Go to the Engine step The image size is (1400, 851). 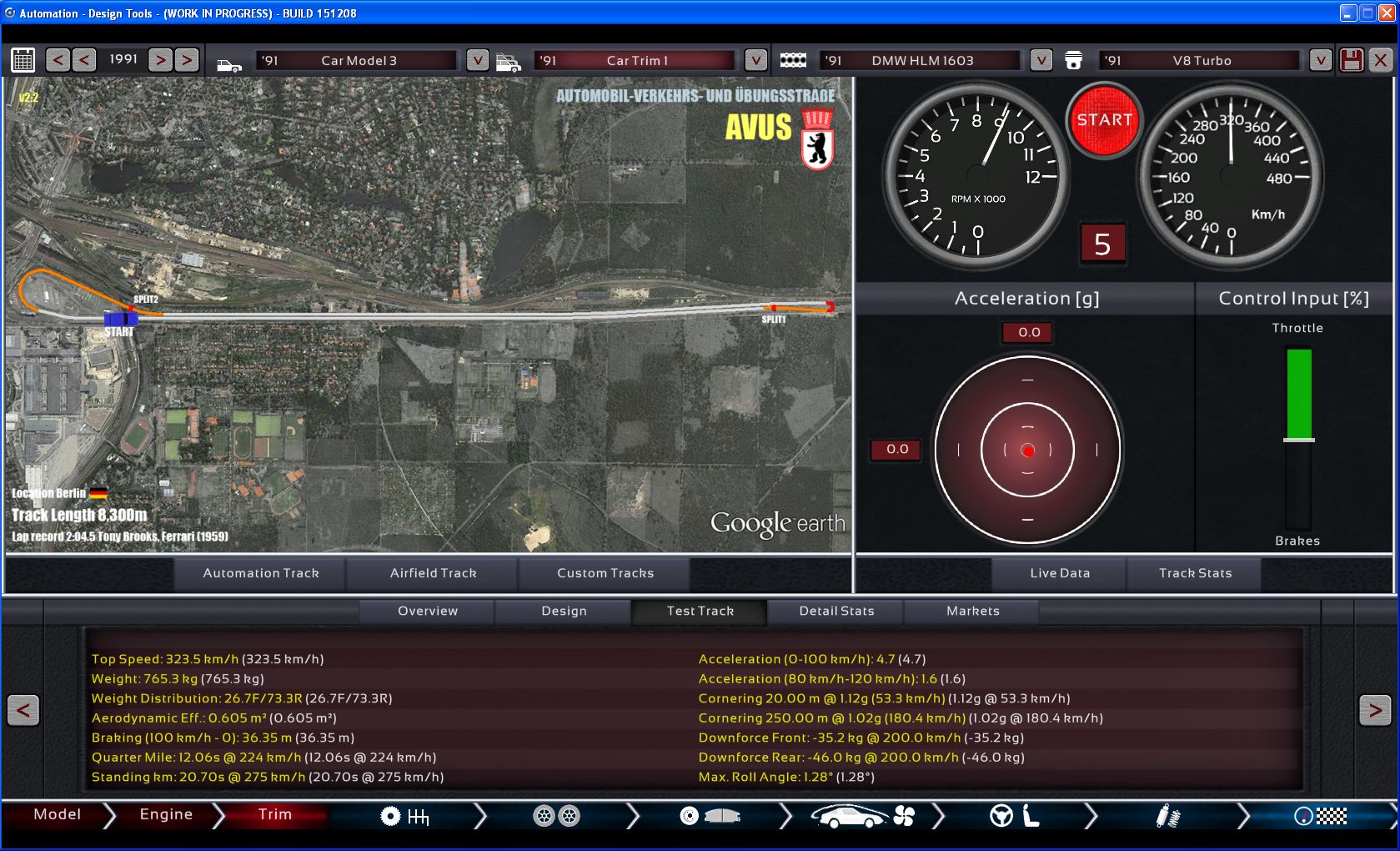(166, 814)
